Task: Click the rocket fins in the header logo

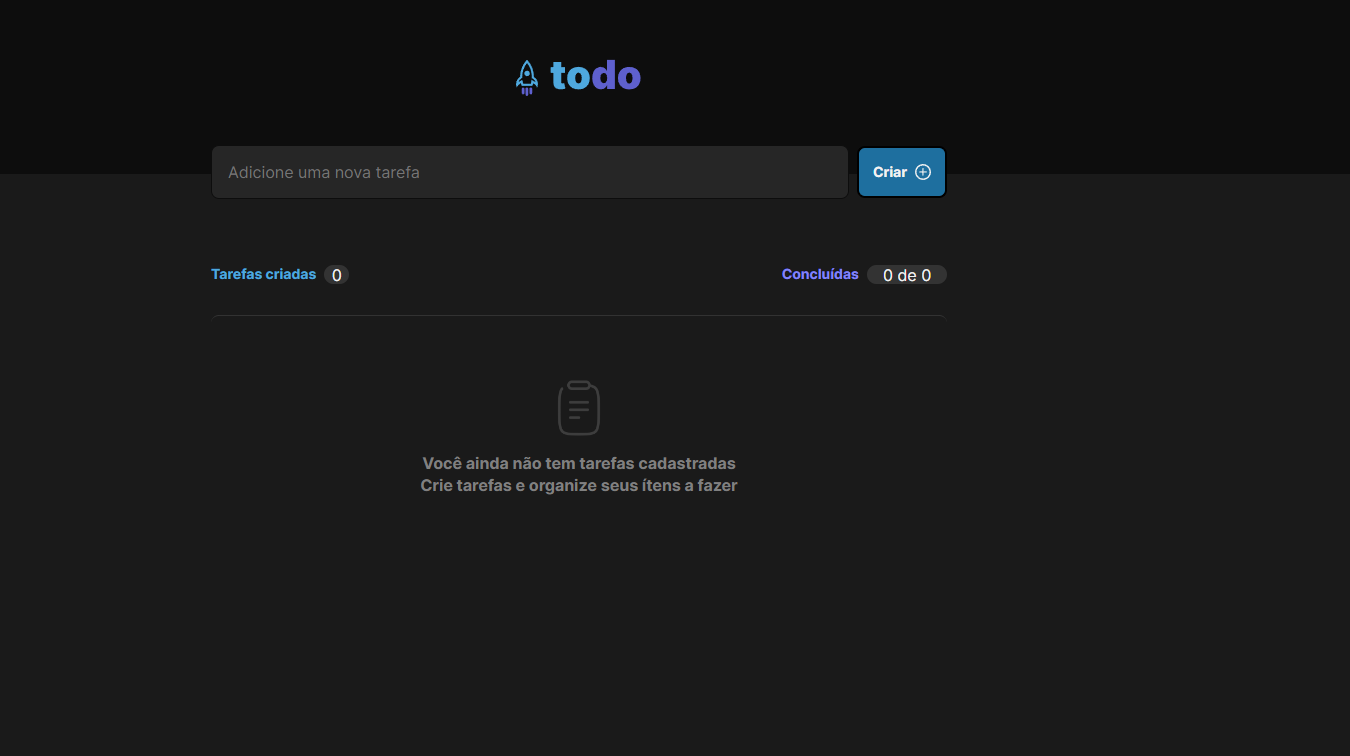Action: click(519, 83)
